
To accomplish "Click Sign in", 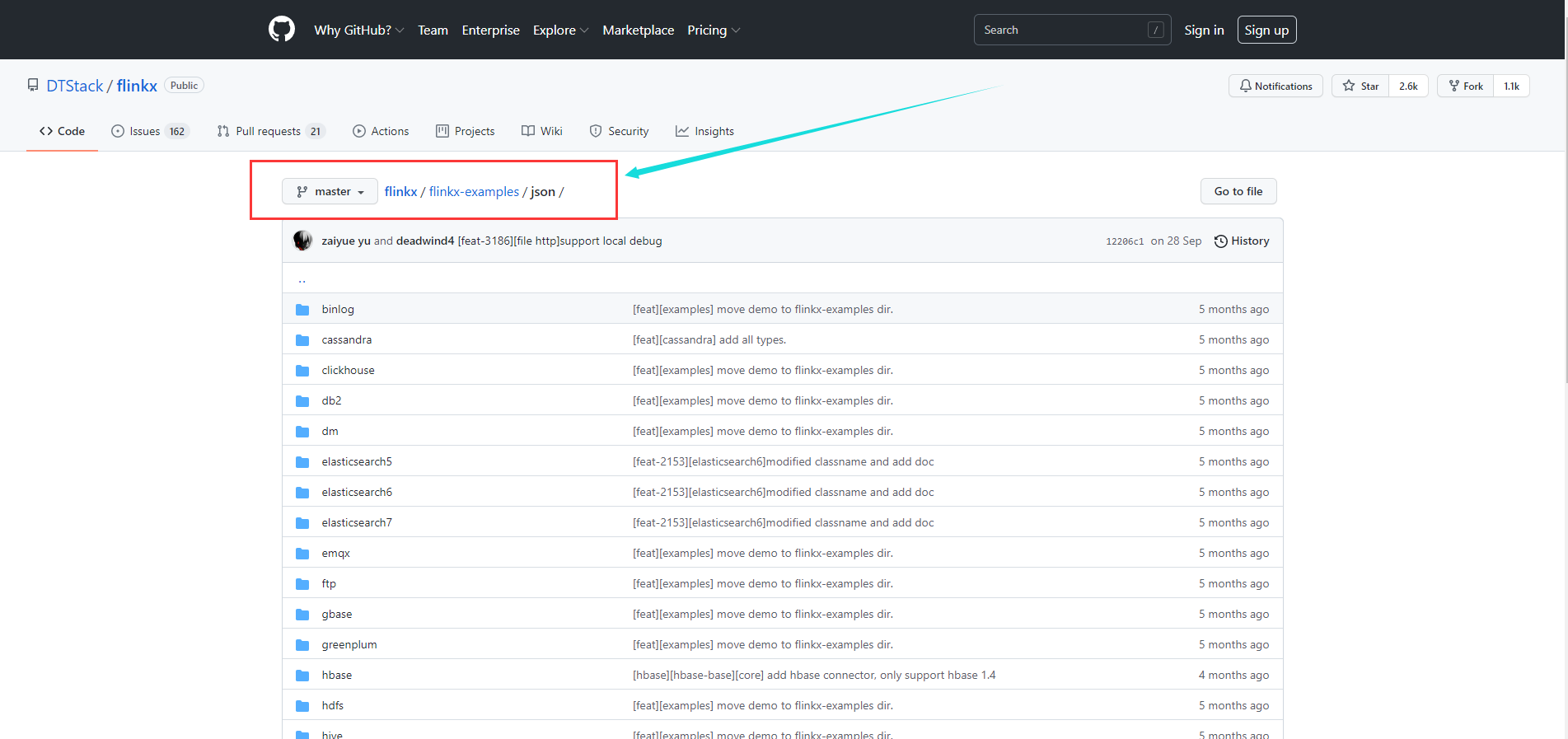I will (x=1204, y=30).
